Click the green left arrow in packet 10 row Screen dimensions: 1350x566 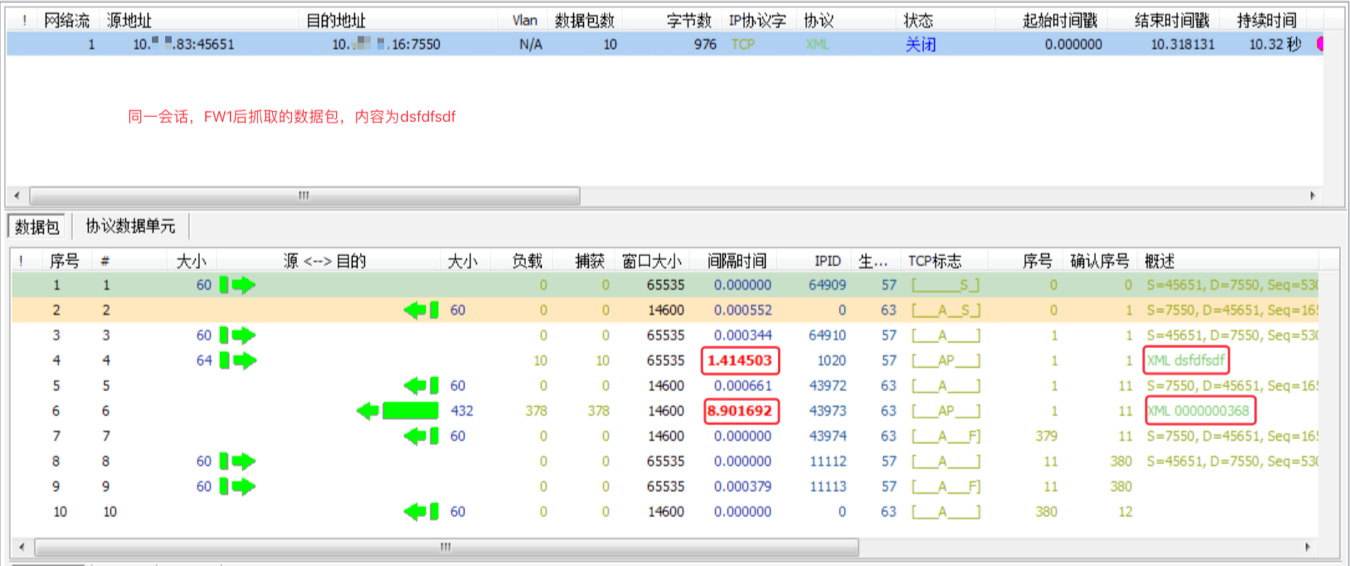[421, 512]
